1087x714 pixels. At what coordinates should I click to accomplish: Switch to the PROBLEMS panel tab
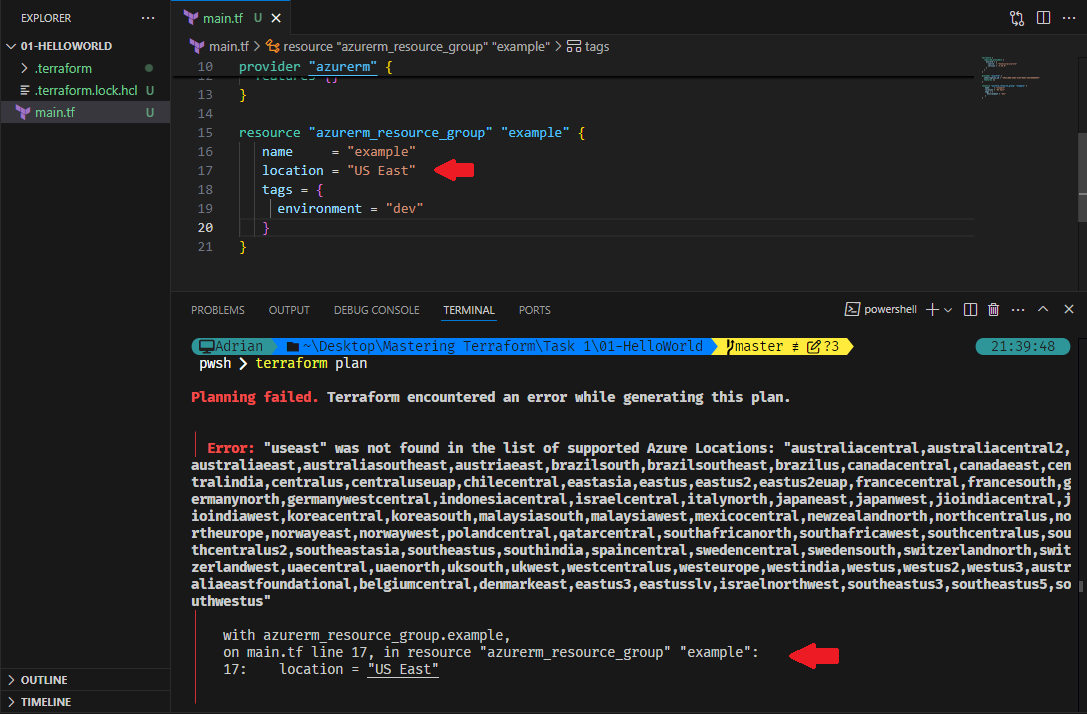coord(218,310)
